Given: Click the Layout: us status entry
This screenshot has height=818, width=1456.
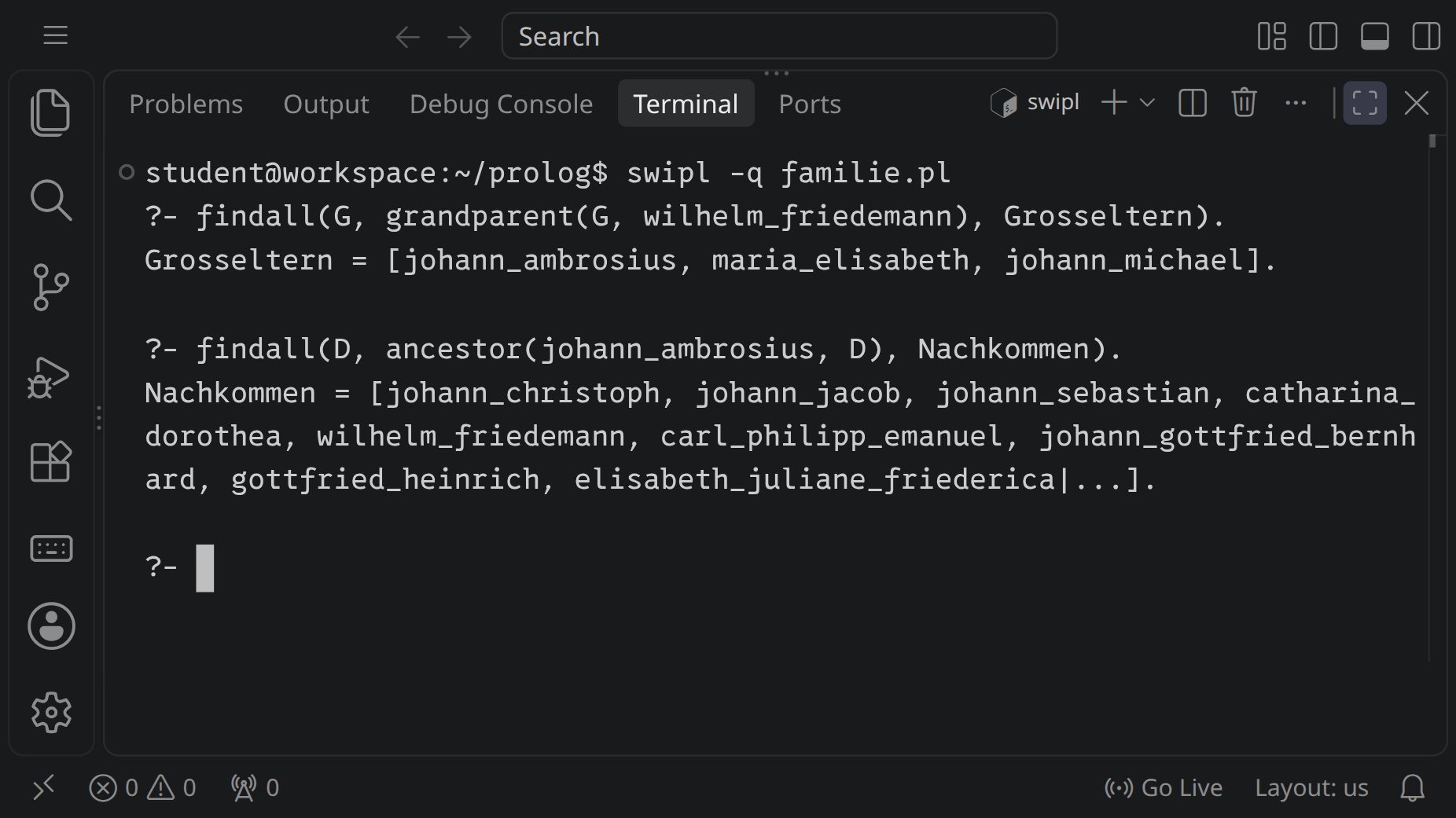Looking at the screenshot, I should click(x=1311, y=787).
